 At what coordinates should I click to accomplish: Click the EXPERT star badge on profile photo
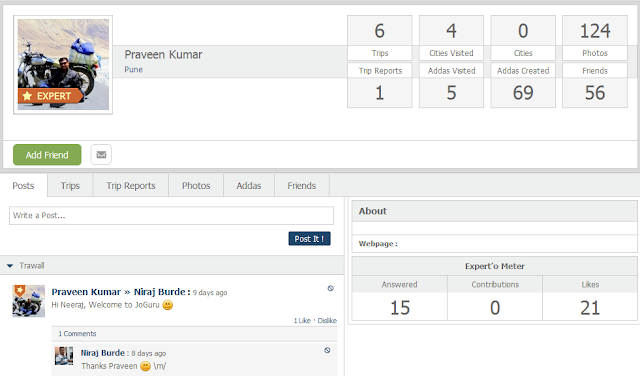point(50,96)
